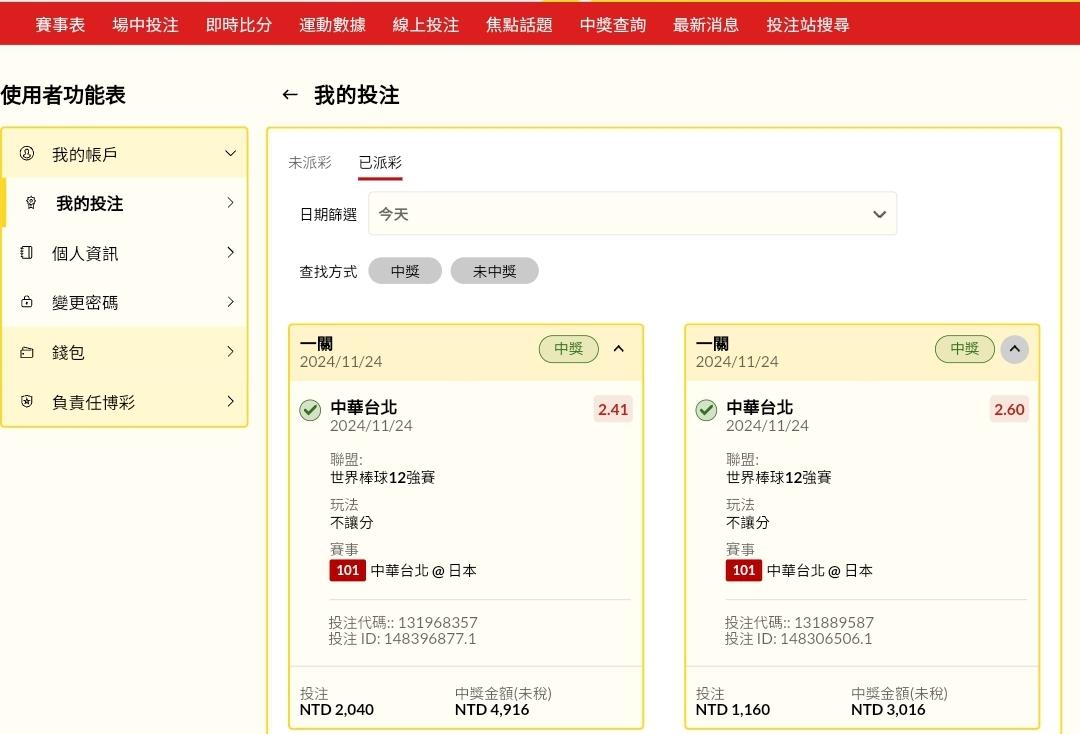Click 投注 ID 148396877.1 text

point(402,639)
